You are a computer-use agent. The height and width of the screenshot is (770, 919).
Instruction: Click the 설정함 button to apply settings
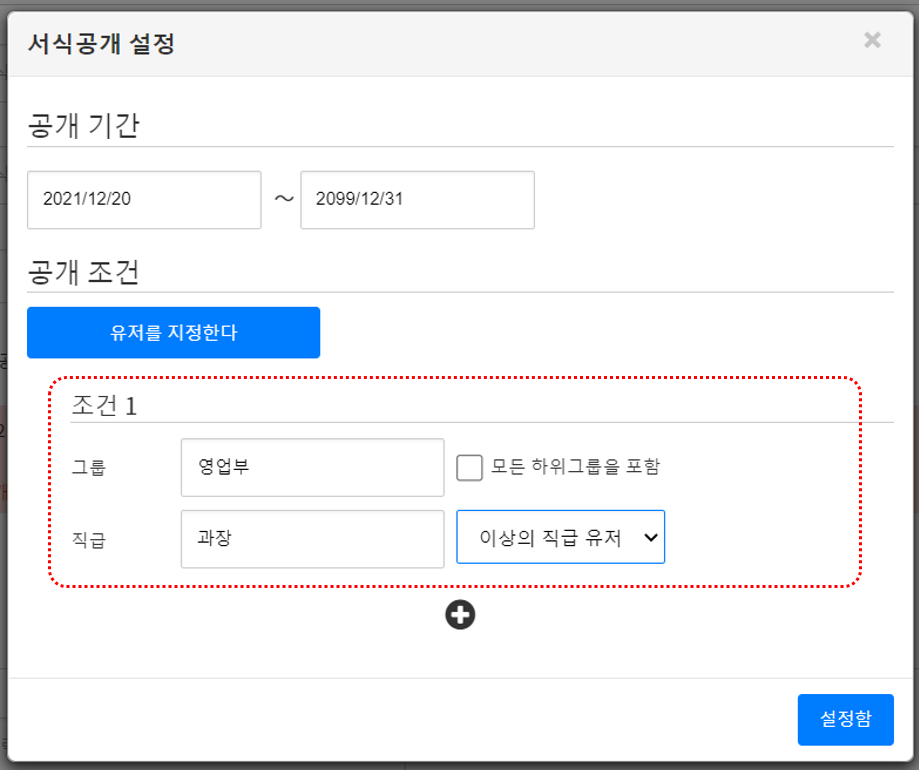pos(845,719)
